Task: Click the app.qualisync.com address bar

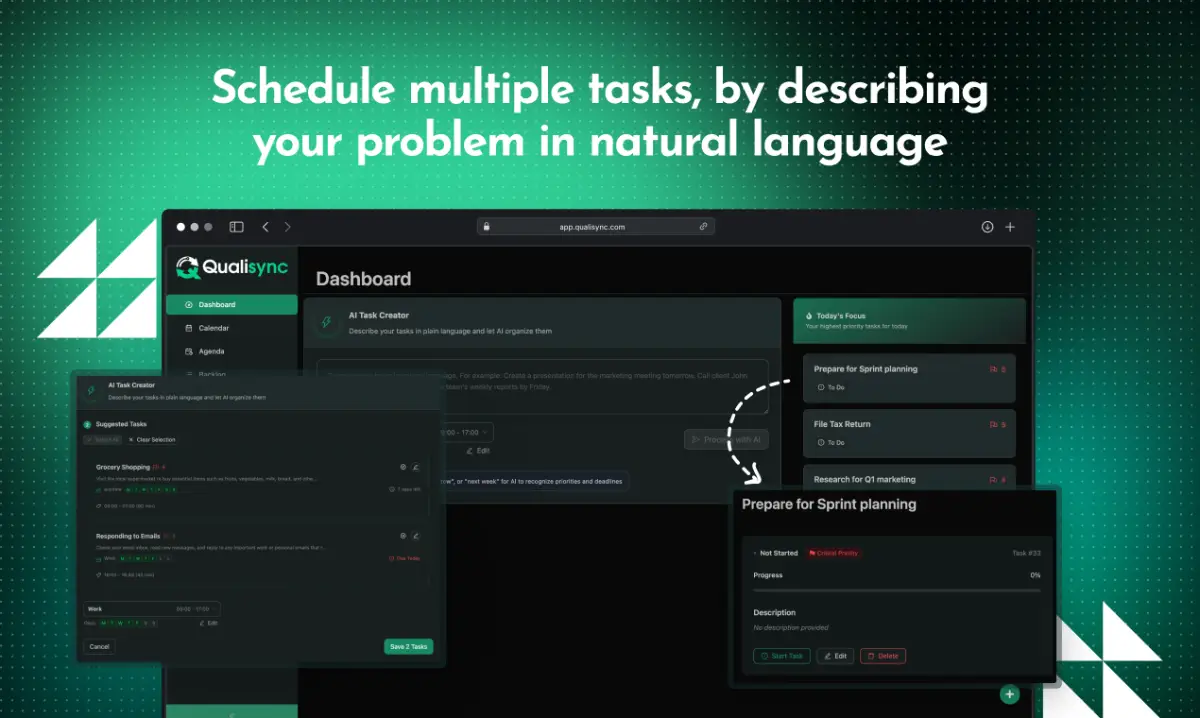Action: (x=595, y=227)
